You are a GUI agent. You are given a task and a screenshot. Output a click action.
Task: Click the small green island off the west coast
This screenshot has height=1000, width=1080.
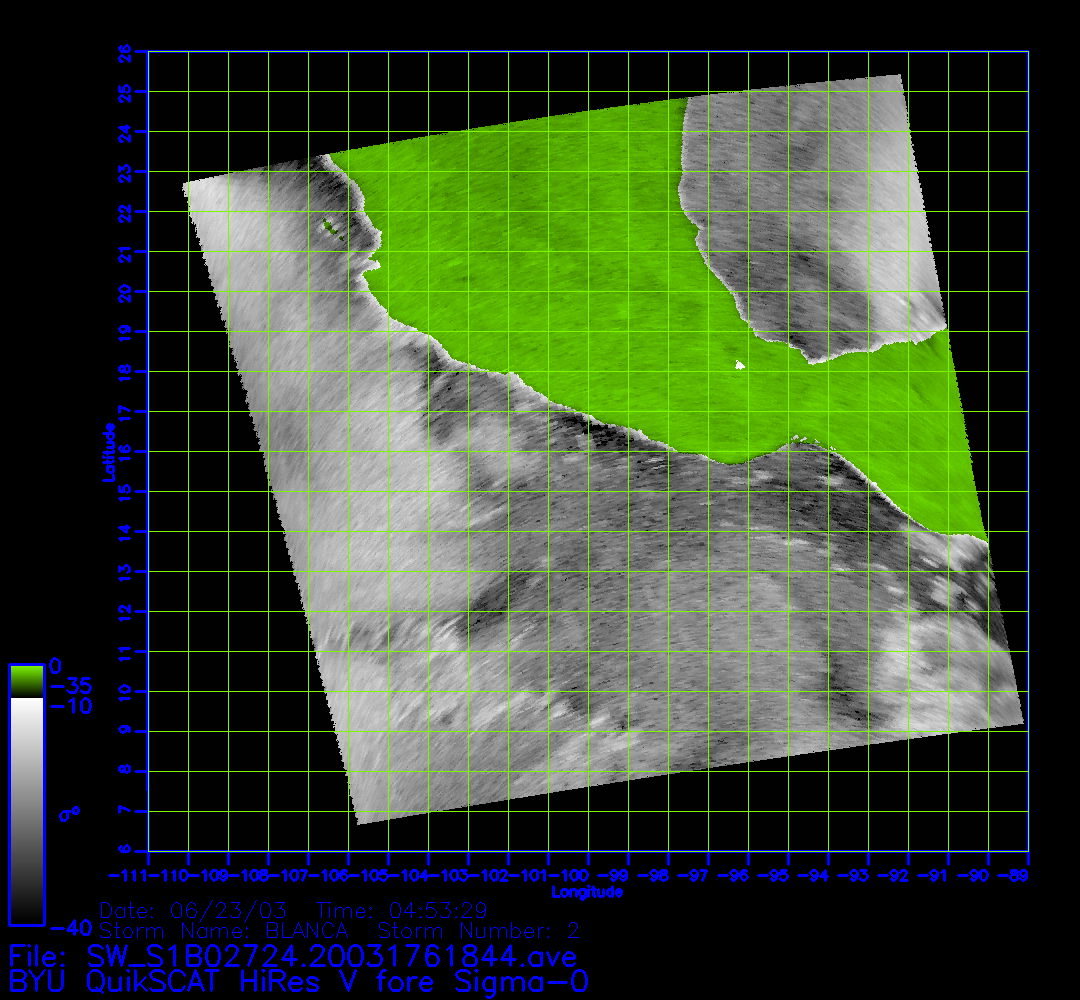point(328,227)
